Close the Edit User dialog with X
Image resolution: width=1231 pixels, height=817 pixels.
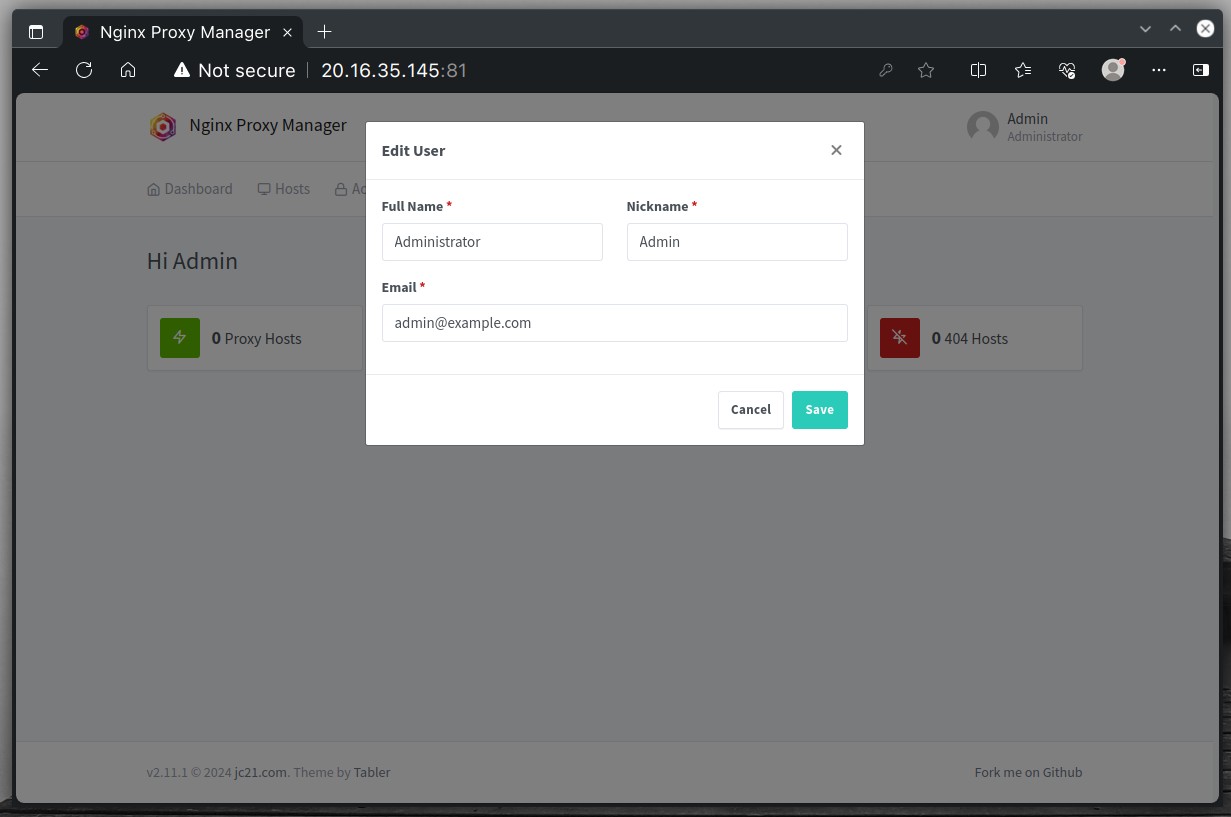[836, 150]
